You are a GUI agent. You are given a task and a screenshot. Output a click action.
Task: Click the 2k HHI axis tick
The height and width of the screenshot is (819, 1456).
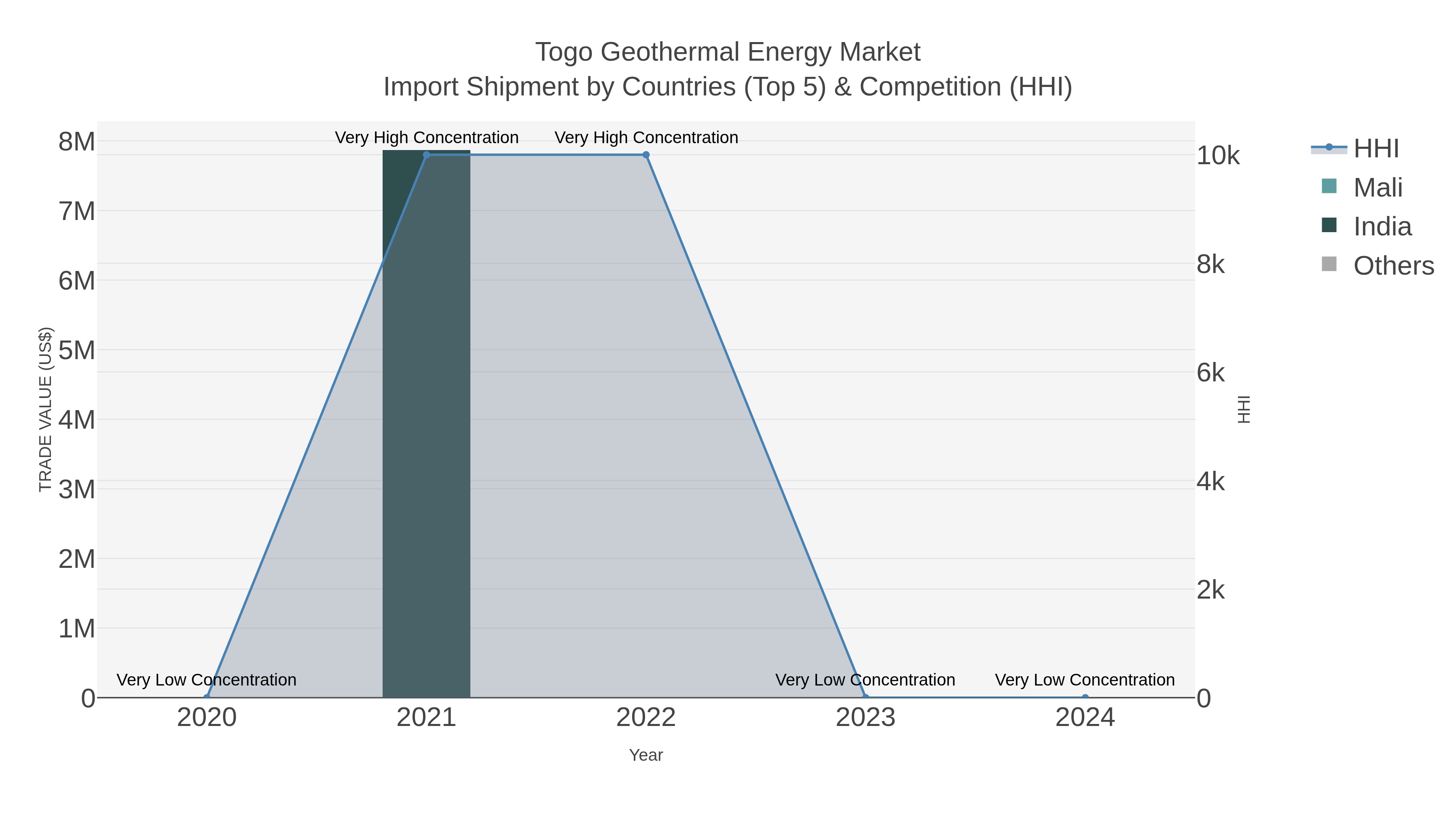[x=1211, y=590]
